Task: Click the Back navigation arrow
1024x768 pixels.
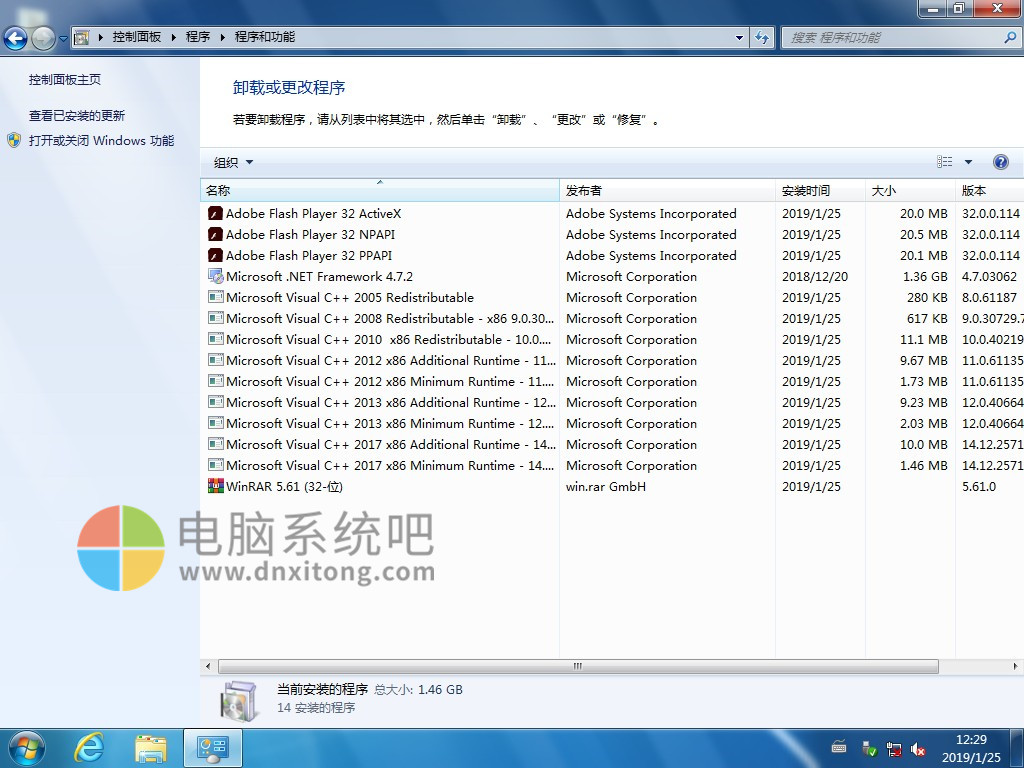Action: point(15,38)
